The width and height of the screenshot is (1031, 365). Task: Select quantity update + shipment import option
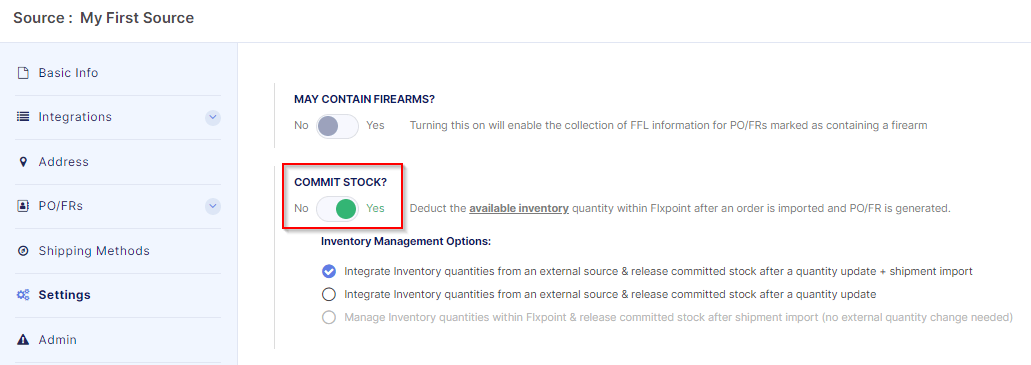click(329, 271)
